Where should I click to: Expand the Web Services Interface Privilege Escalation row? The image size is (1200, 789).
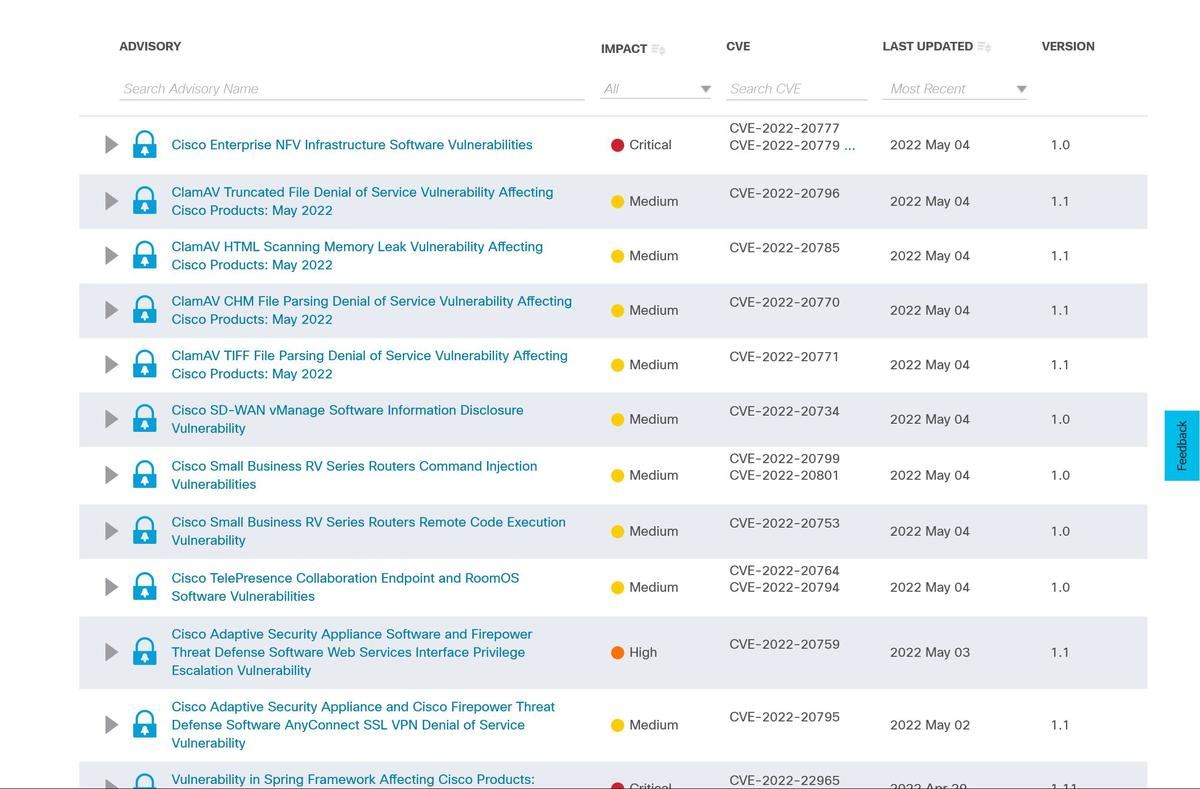(112, 652)
